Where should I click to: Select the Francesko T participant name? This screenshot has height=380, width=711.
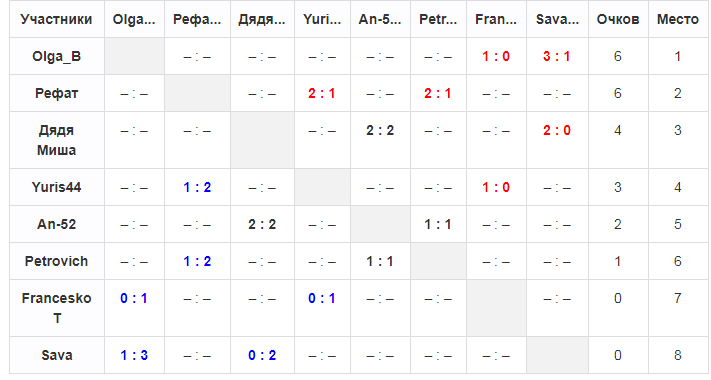pyautogui.click(x=56, y=308)
